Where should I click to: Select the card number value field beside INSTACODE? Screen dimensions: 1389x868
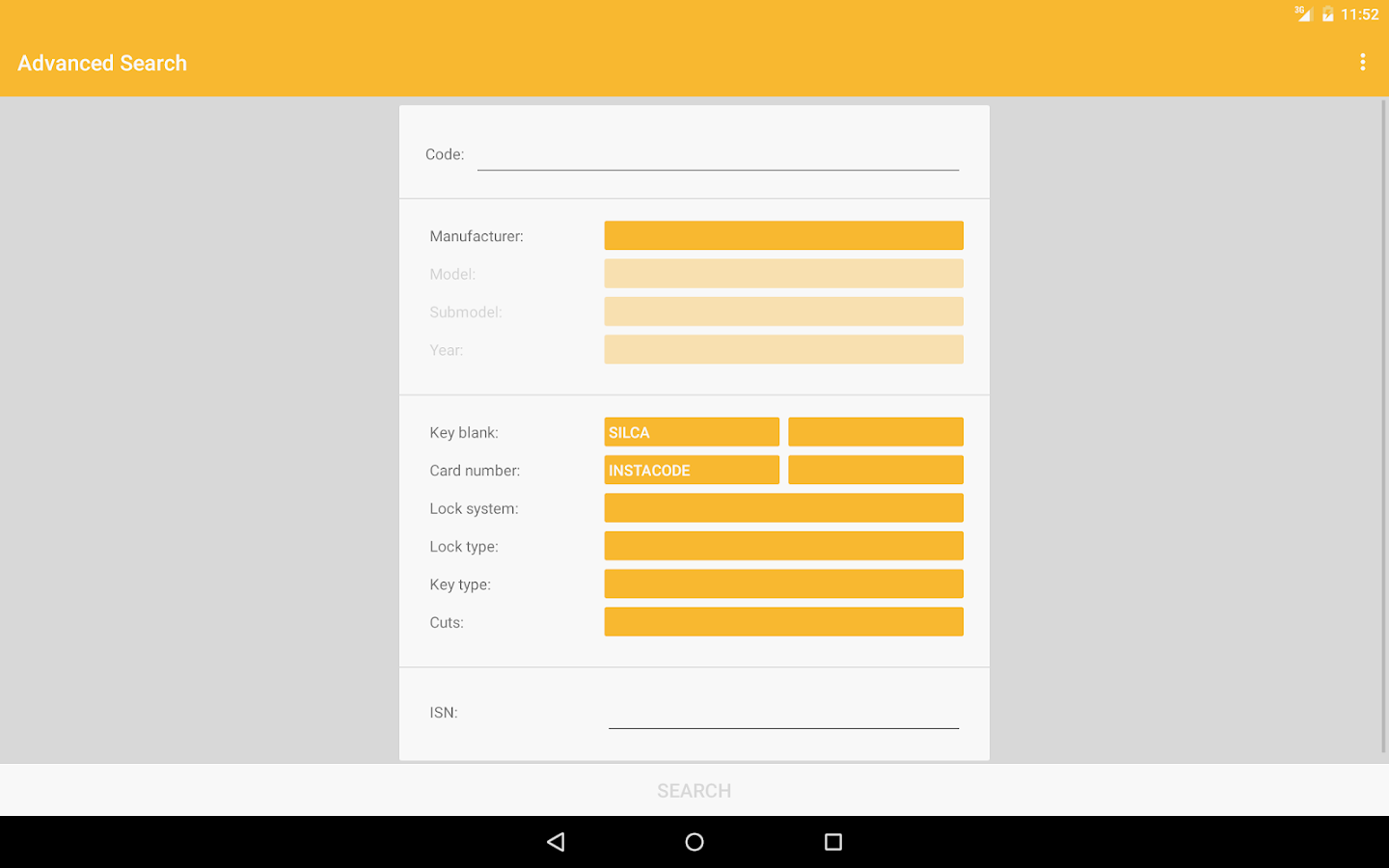click(x=875, y=470)
